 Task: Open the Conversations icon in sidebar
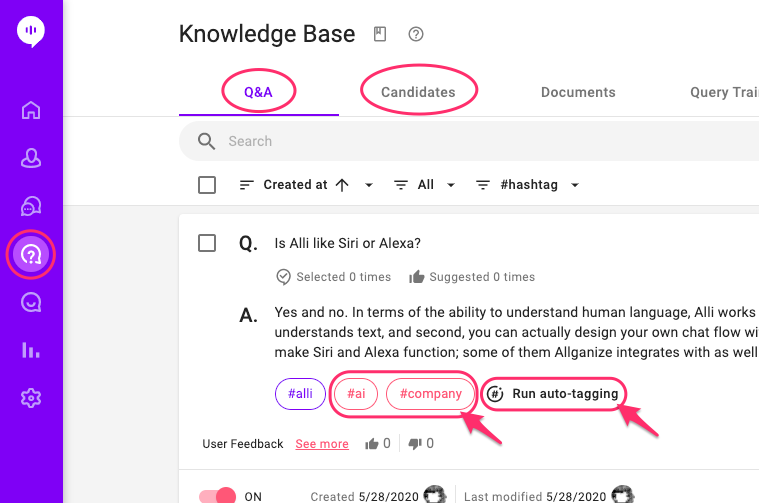[x=31, y=206]
